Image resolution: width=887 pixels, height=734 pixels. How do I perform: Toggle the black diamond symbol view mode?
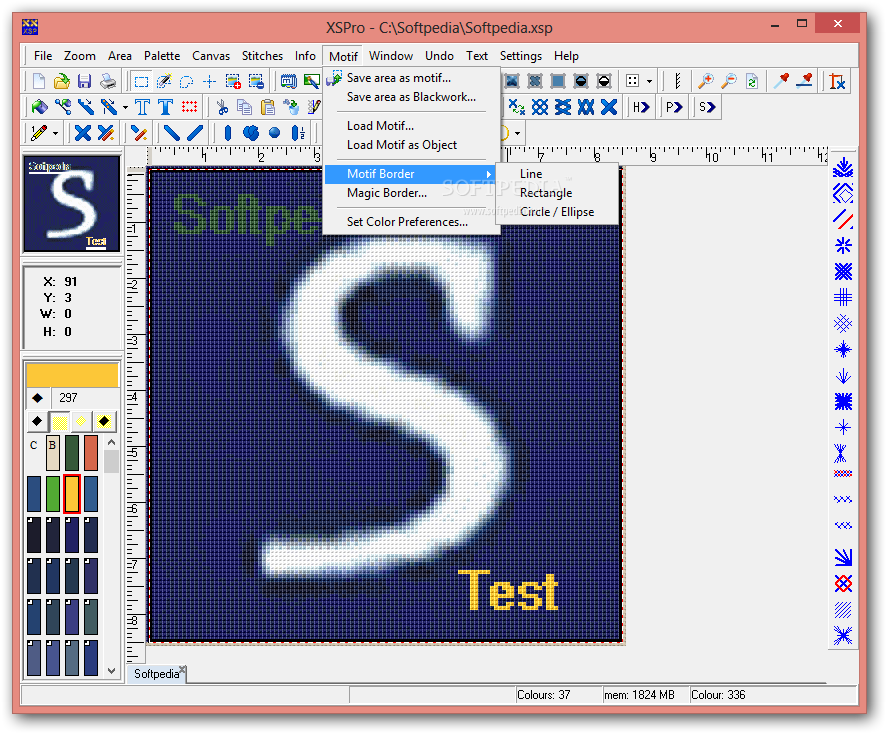point(37,421)
